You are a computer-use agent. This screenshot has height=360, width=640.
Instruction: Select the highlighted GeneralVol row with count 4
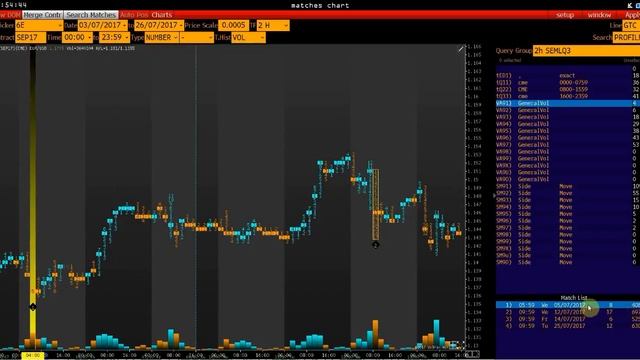[x=568, y=103]
